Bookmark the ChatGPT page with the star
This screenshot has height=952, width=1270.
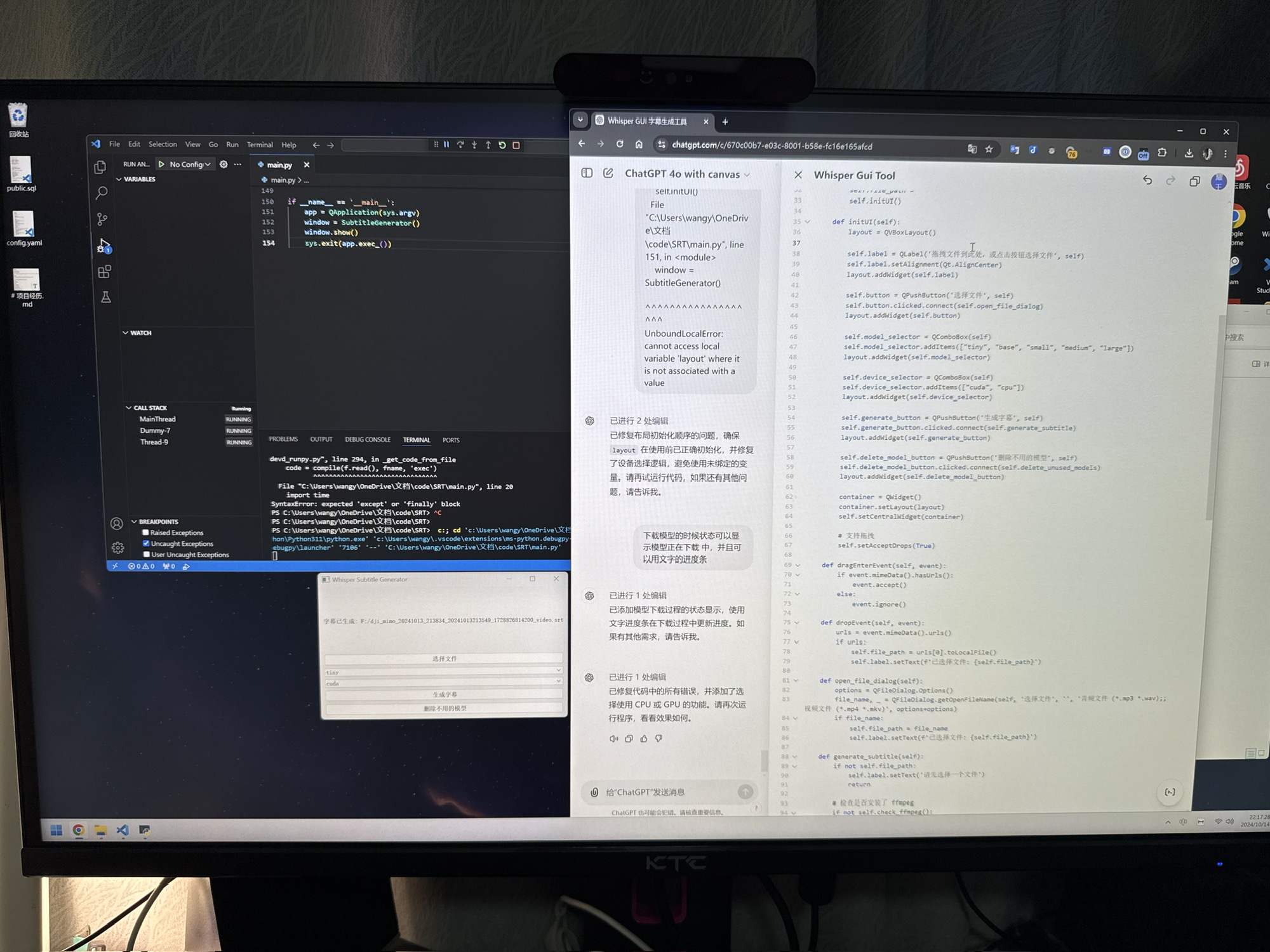[x=989, y=149]
